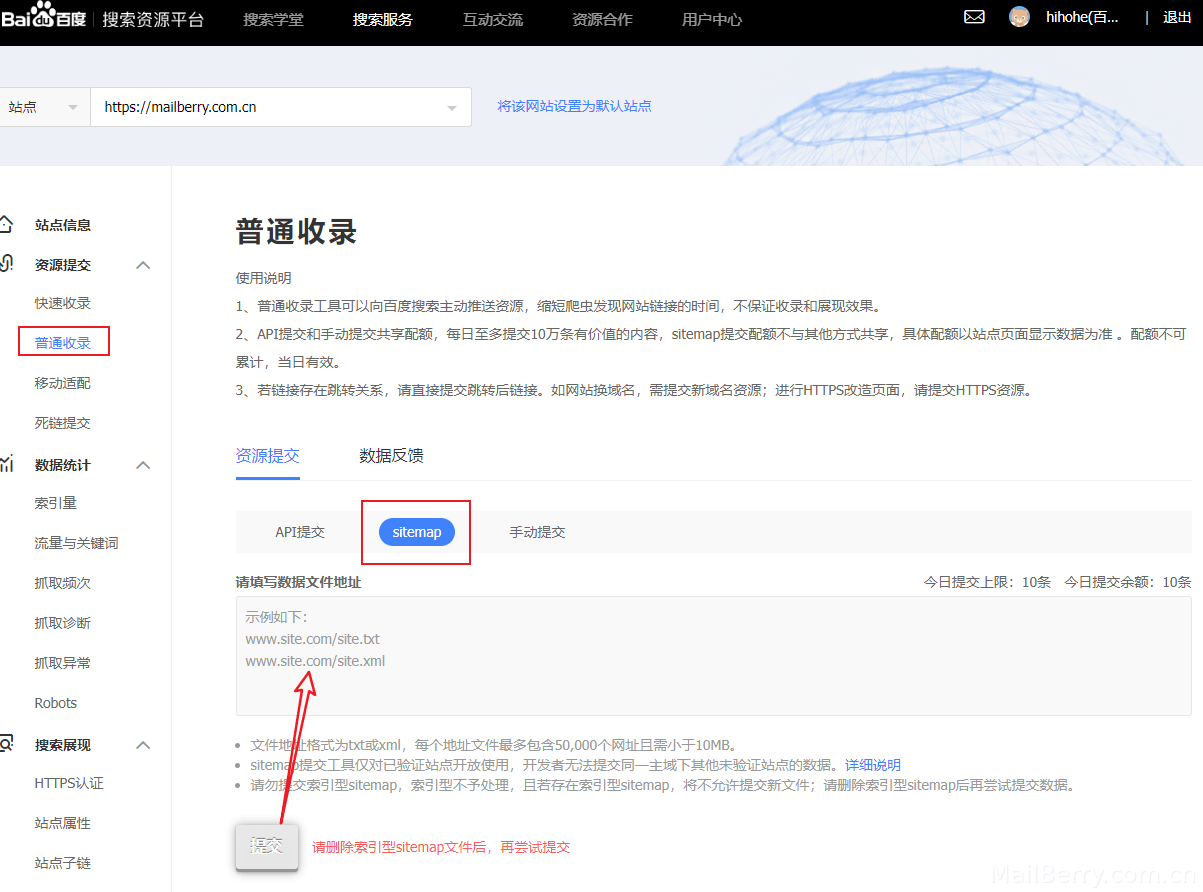Screen dimensions: 1203x892
Task: Open the 详细说明 link
Action: pyautogui.click(x=873, y=765)
